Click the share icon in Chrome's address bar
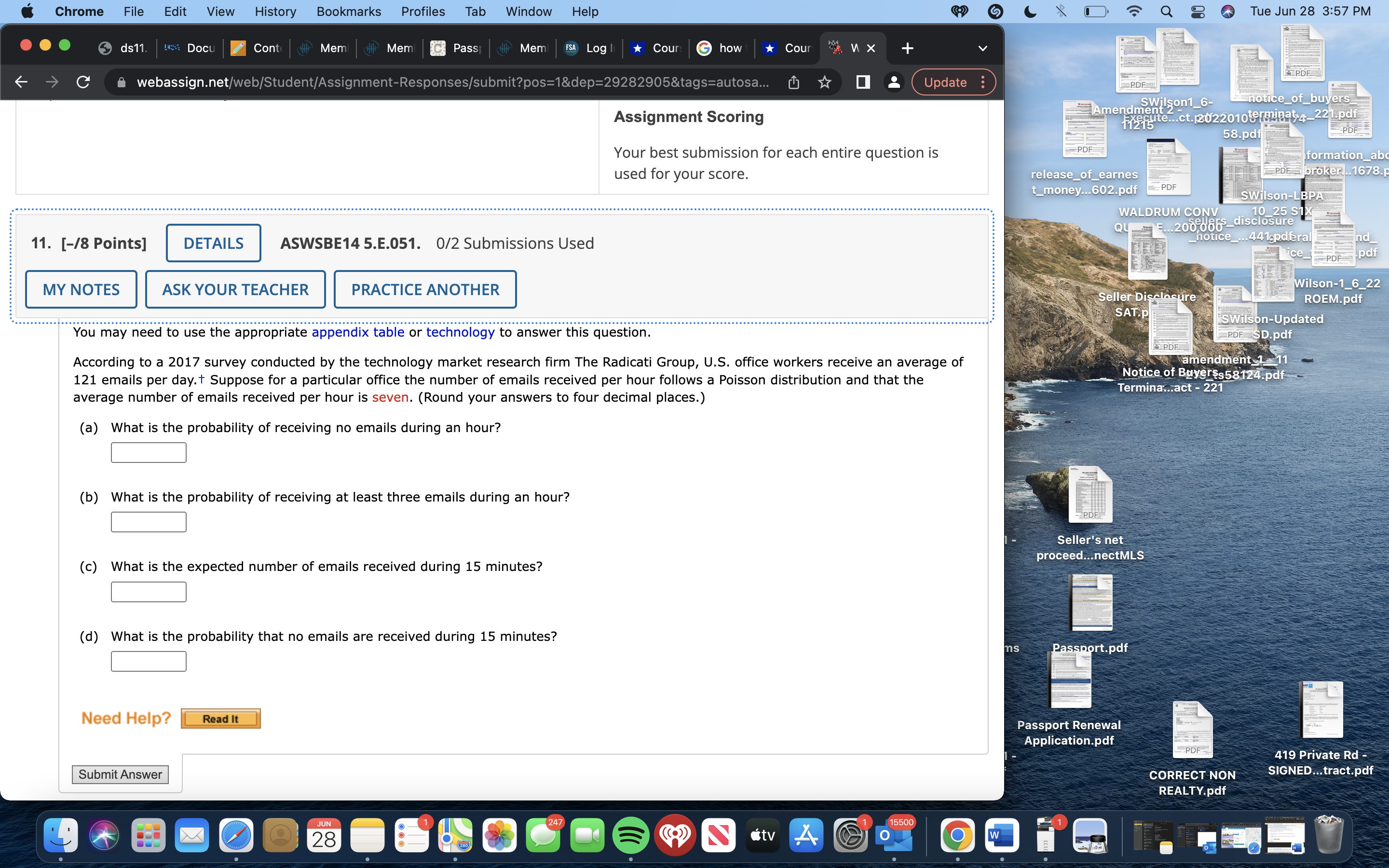The image size is (1389, 868). point(794,82)
